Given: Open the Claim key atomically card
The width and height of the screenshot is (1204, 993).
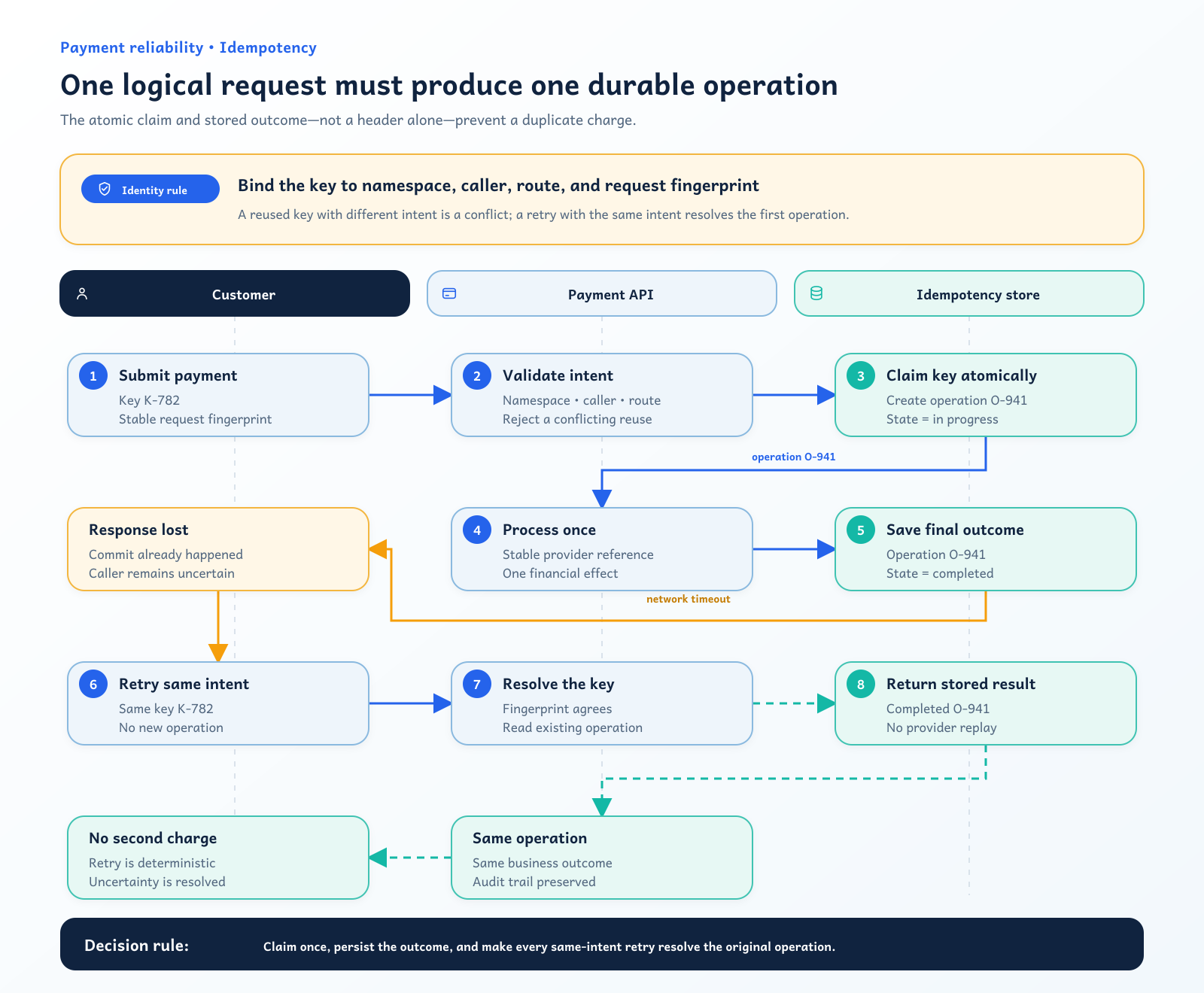Looking at the screenshot, I should [986, 395].
